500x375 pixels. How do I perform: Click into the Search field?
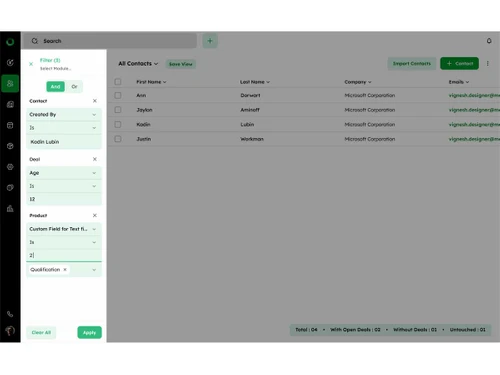coord(109,41)
